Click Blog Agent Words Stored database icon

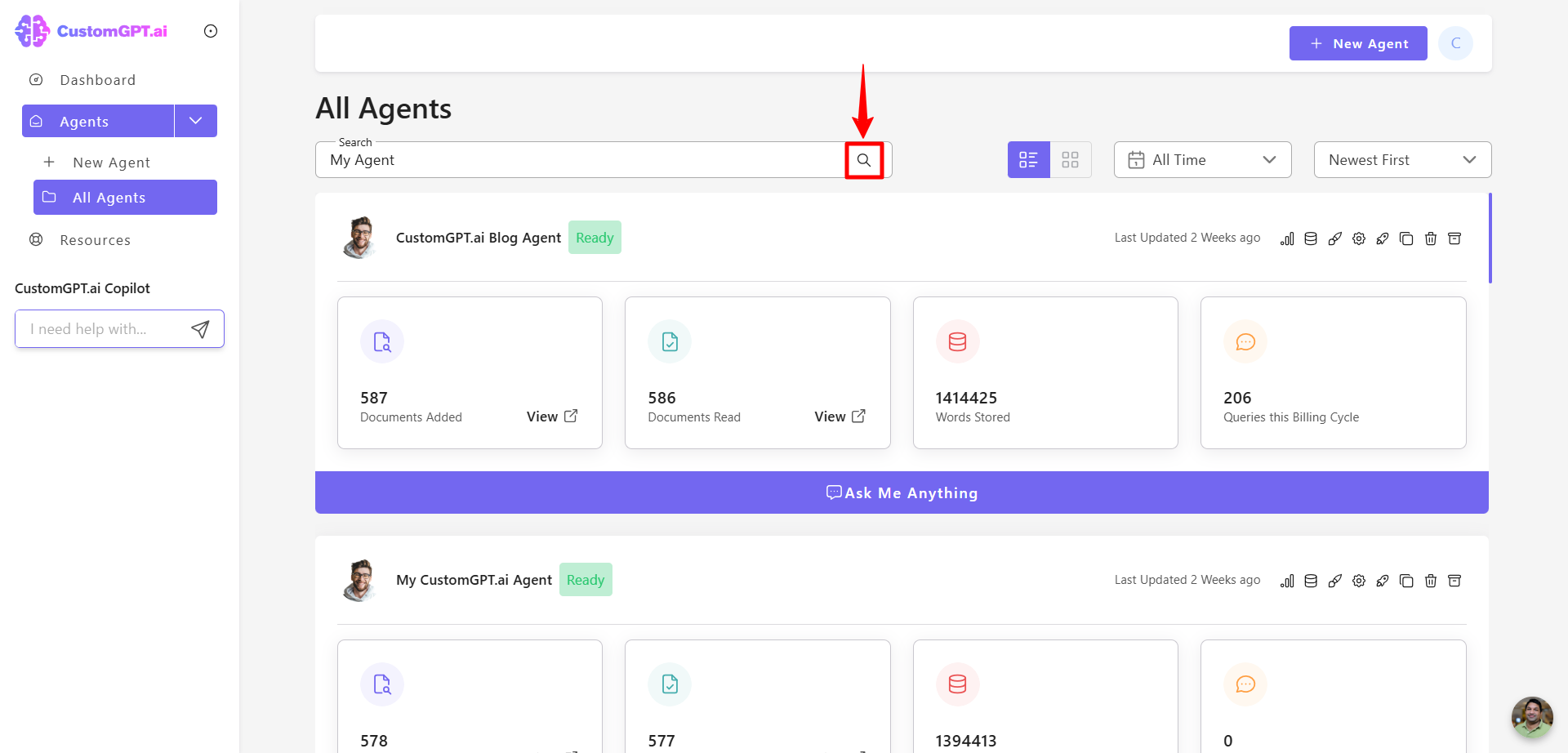957,341
